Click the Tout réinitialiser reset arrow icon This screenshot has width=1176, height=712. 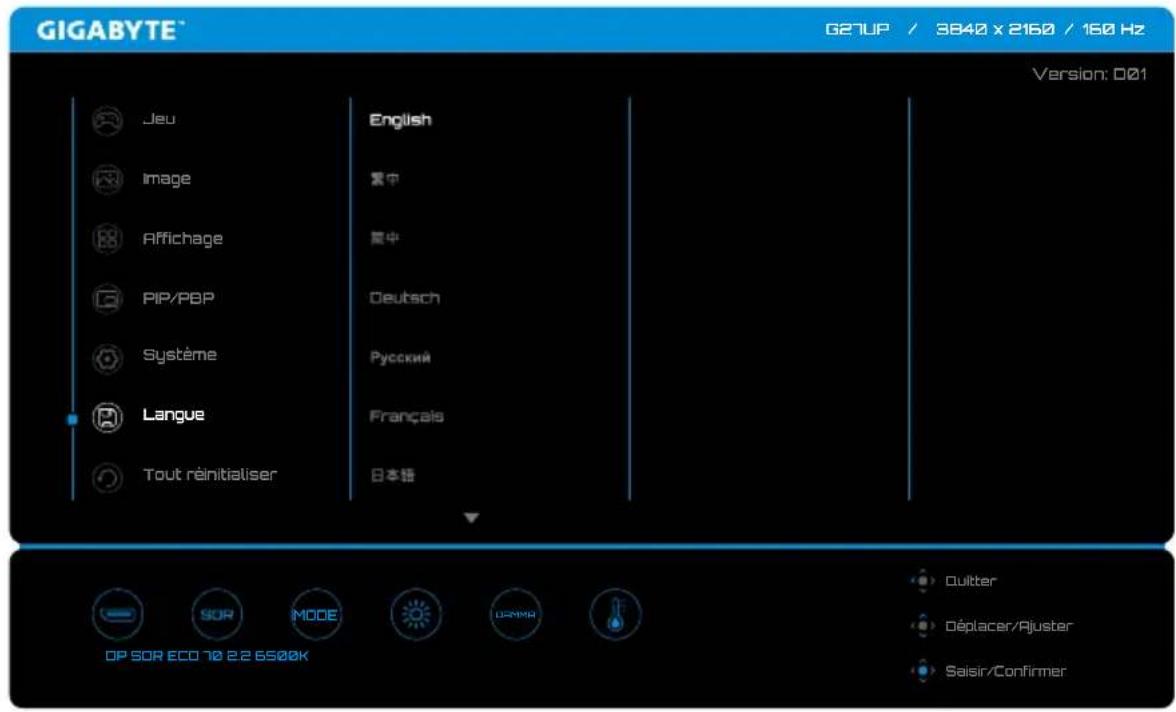click(107, 477)
